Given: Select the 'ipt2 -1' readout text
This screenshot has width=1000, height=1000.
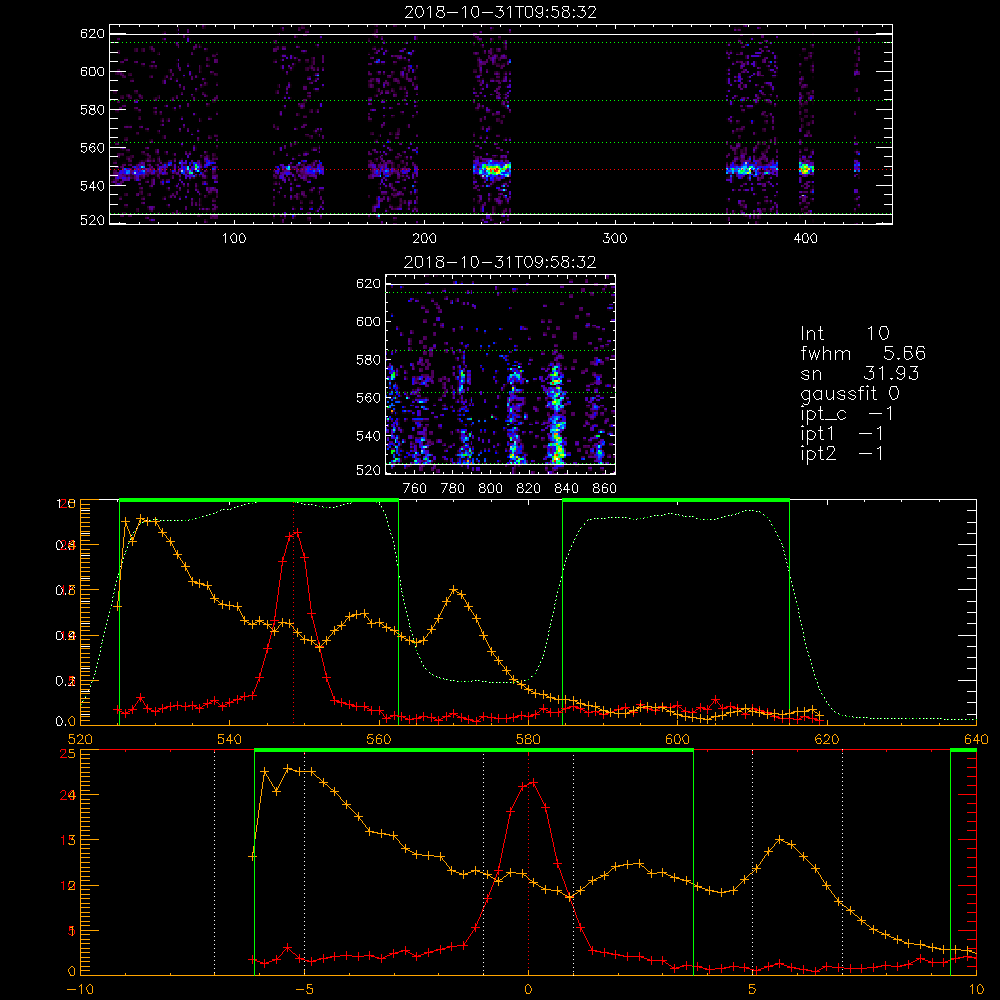Looking at the screenshot, I should (842, 453).
